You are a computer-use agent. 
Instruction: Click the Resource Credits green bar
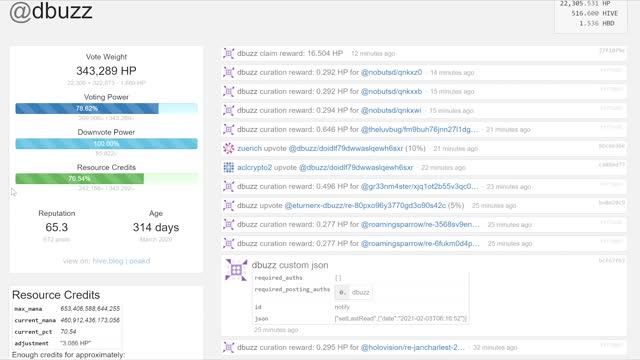[107, 178]
